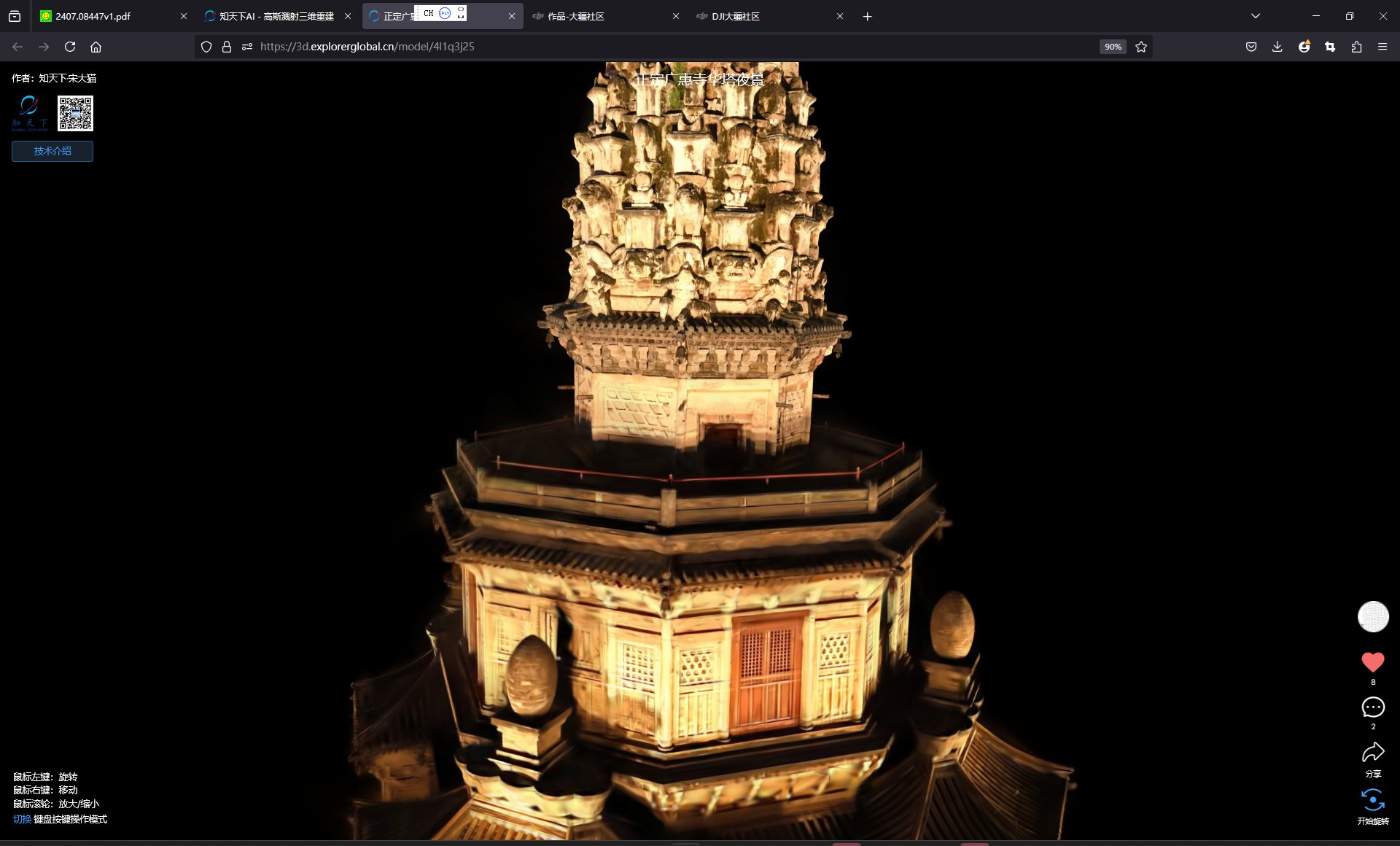View site security lock information
The width and height of the screenshot is (1400, 846).
tap(227, 47)
